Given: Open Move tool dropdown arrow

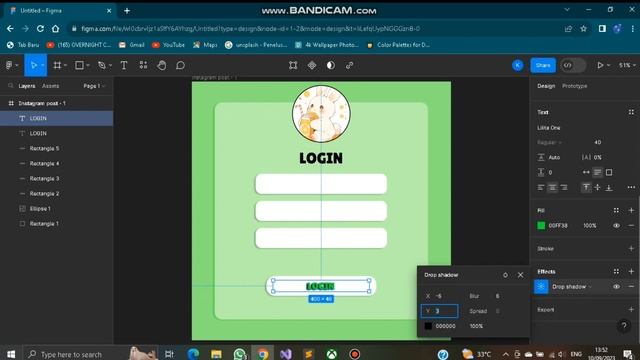Looking at the screenshot, I should pyautogui.click(x=42, y=65).
